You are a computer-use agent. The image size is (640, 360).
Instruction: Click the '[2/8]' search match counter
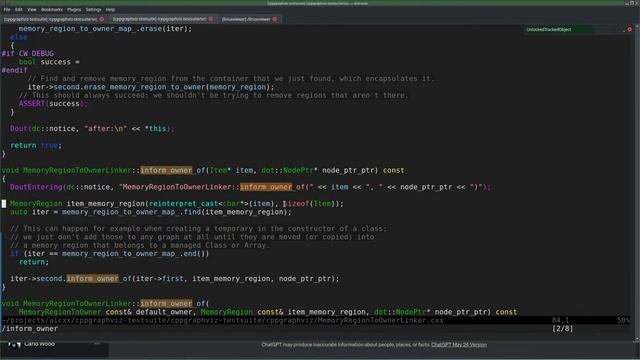click(562, 329)
